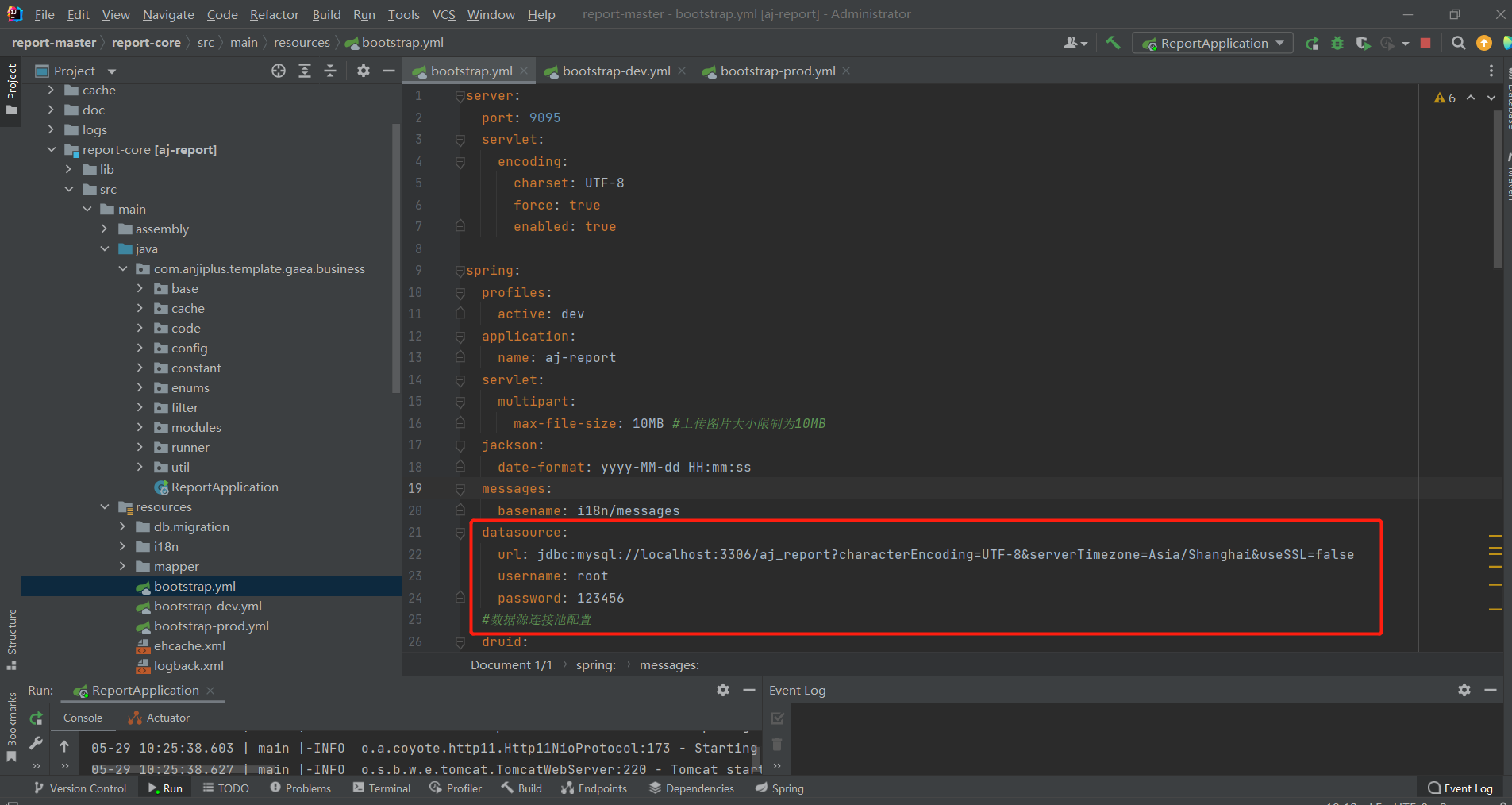Image resolution: width=1512 pixels, height=805 pixels.
Task: Click the green Debug bug icon
Action: pos(1337,43)
